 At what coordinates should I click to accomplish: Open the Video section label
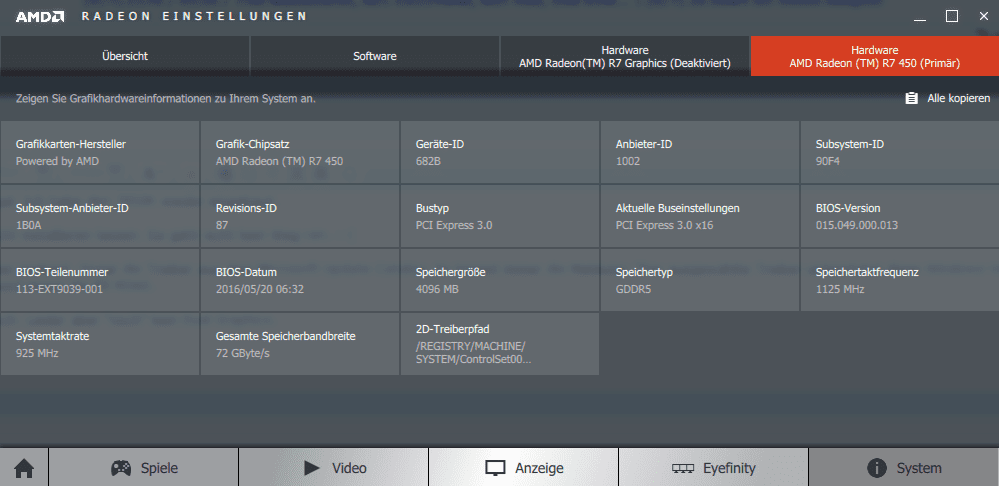tap(349, 468)
